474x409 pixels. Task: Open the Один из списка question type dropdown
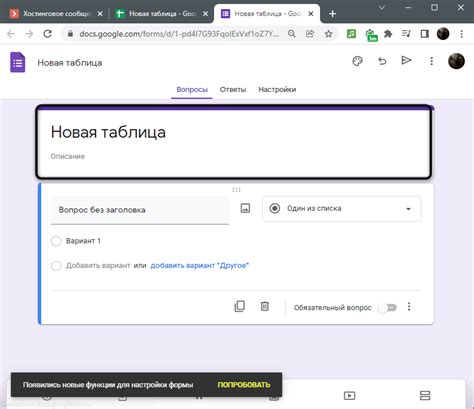pyautogui.click(x=342, y=209)
